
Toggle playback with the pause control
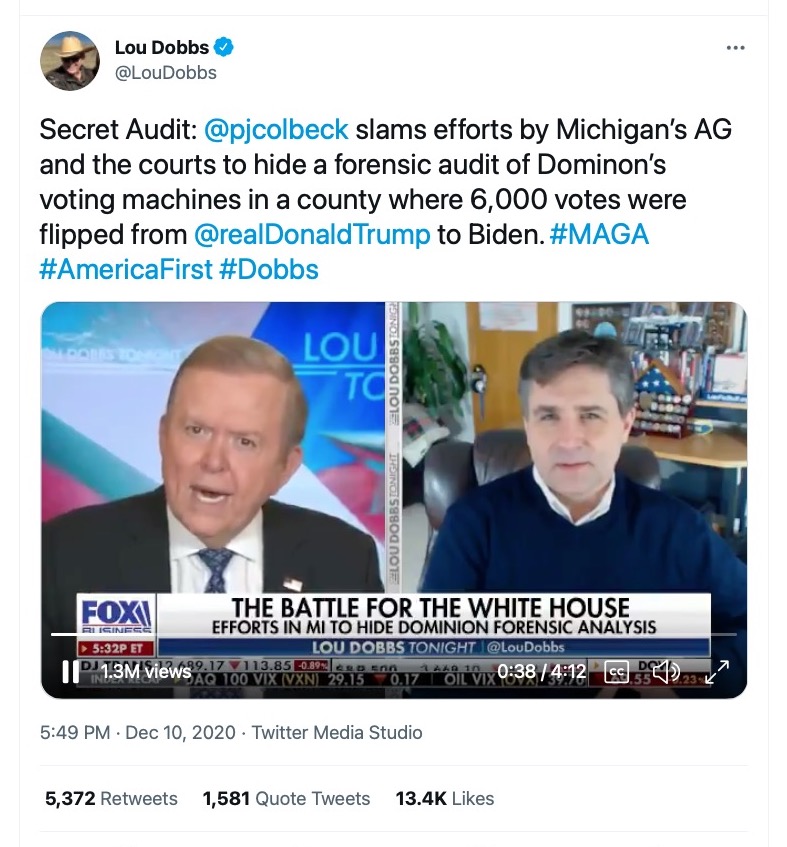[x=71, y=674]
